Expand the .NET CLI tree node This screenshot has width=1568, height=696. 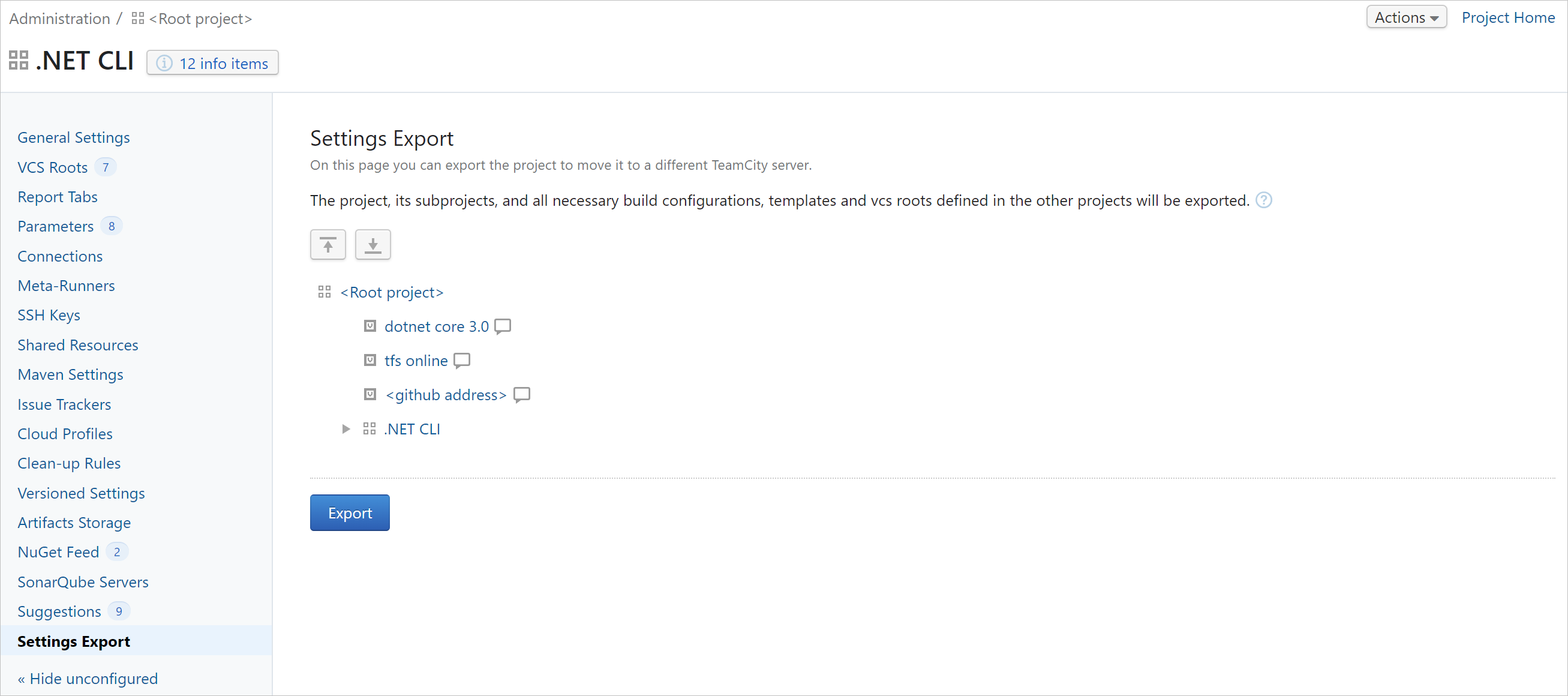(x=344, y=429)
